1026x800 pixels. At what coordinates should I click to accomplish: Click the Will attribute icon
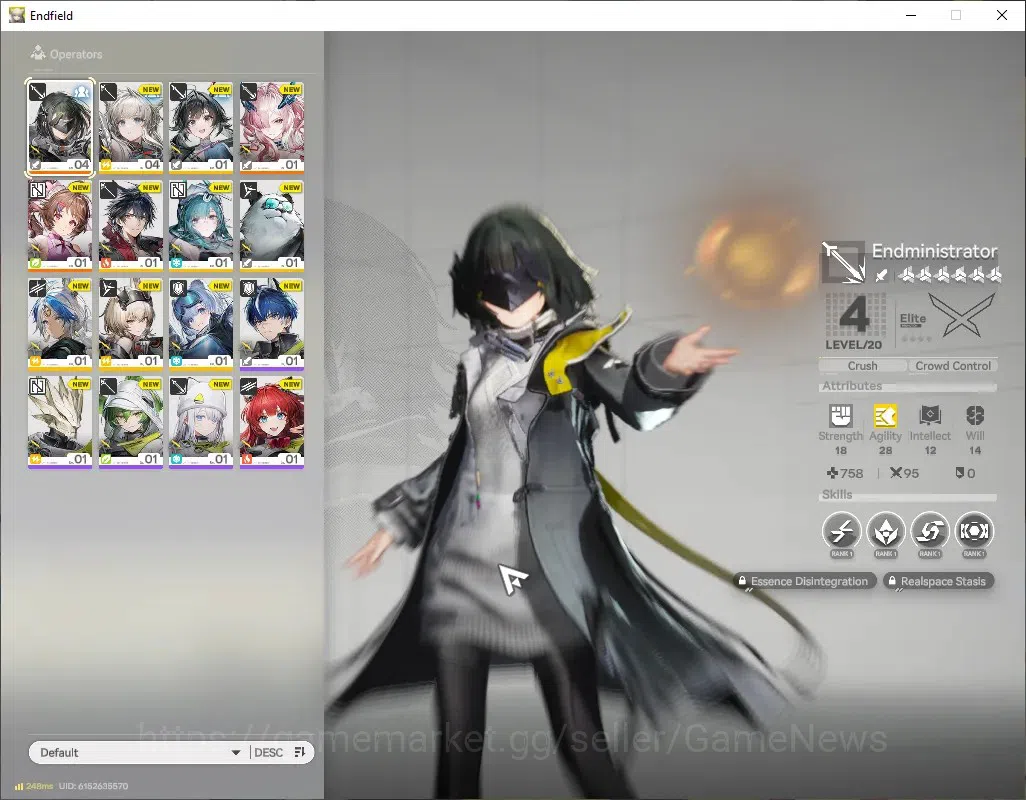[x=974, y=415]
